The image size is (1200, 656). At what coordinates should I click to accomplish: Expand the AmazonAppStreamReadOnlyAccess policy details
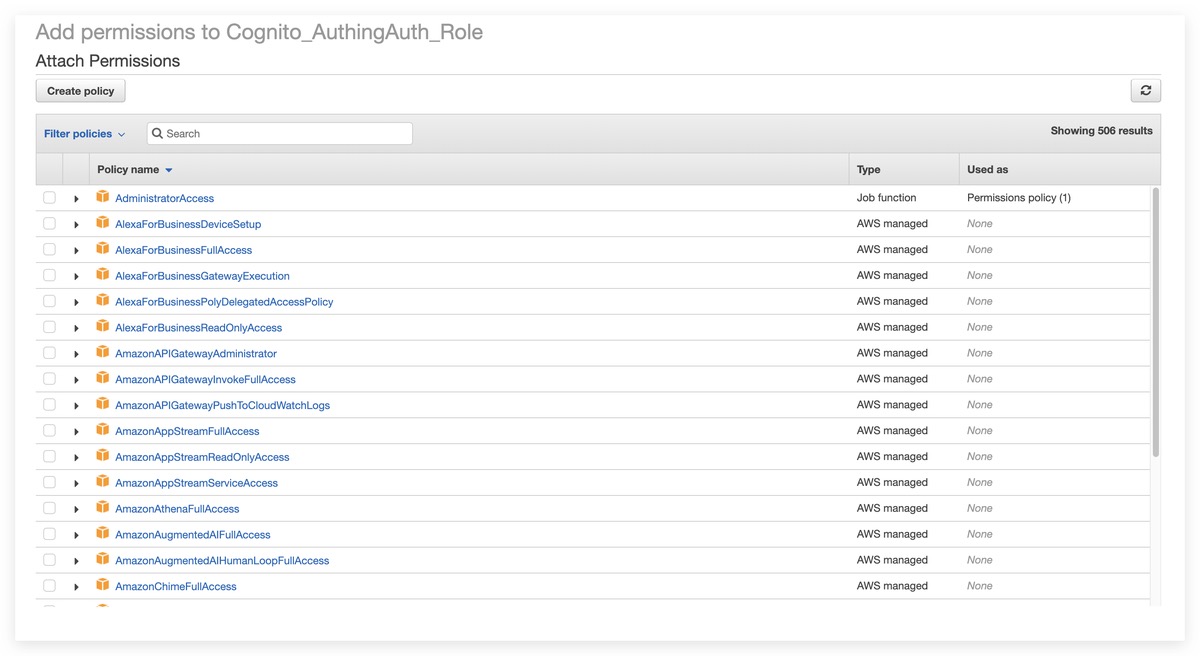76,457
